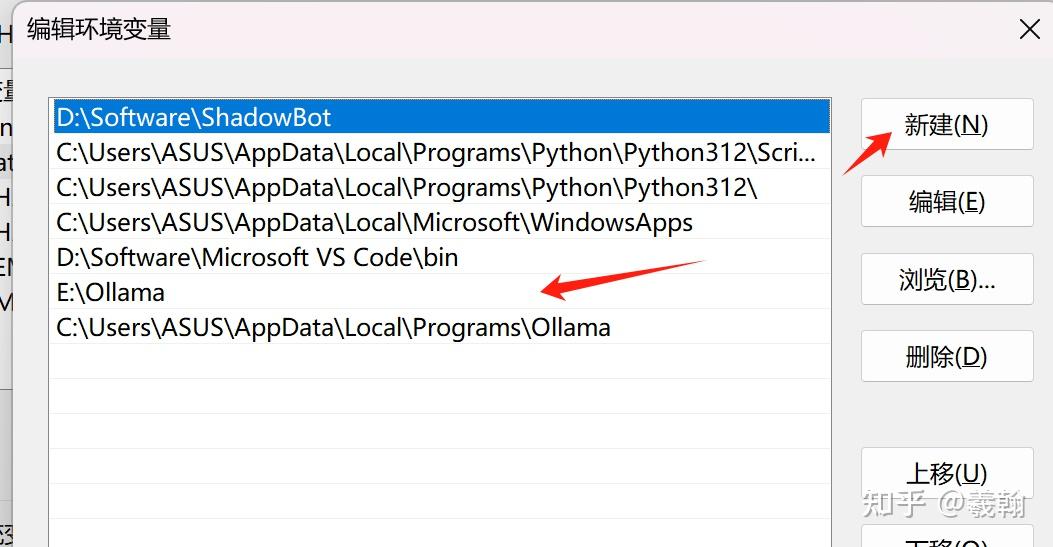Move entry up with 上移(U)
Screen dimensions: 1053x547
947,473
